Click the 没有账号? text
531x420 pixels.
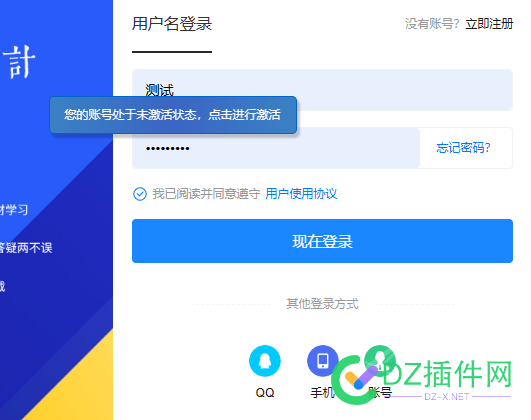[432, 24]
